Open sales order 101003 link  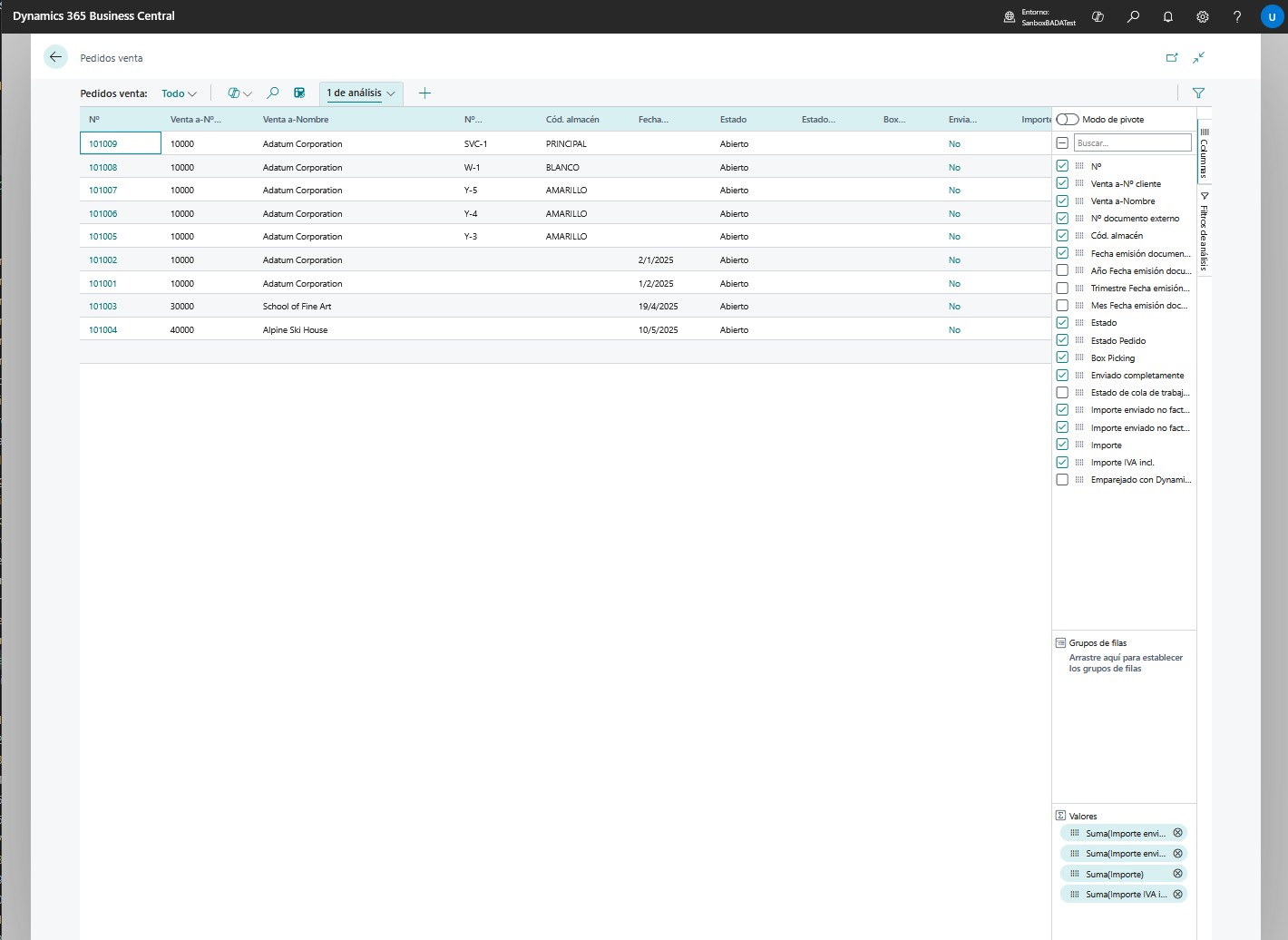[102, 307]
